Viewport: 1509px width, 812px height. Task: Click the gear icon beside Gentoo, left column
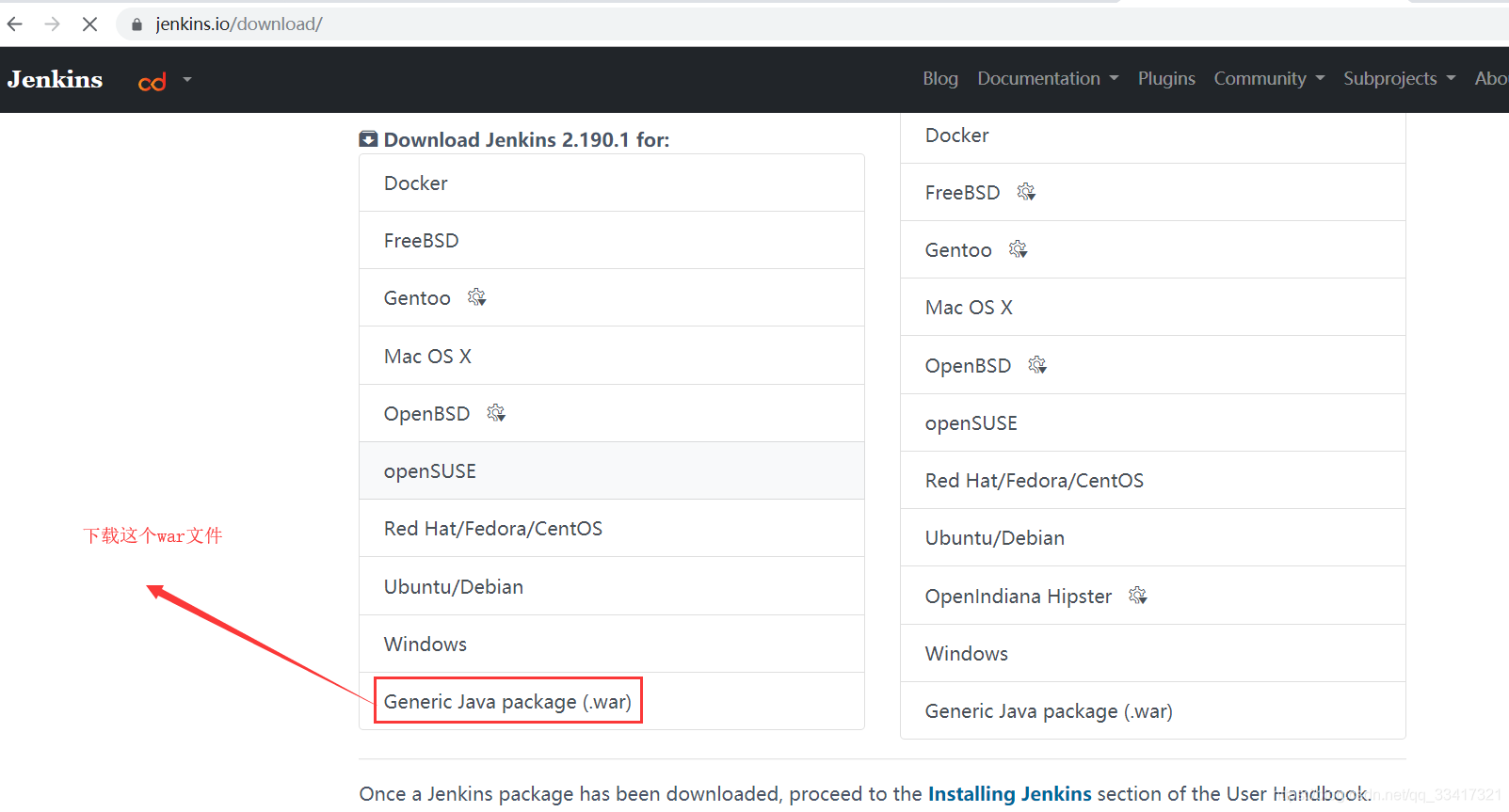coord(477,297)
